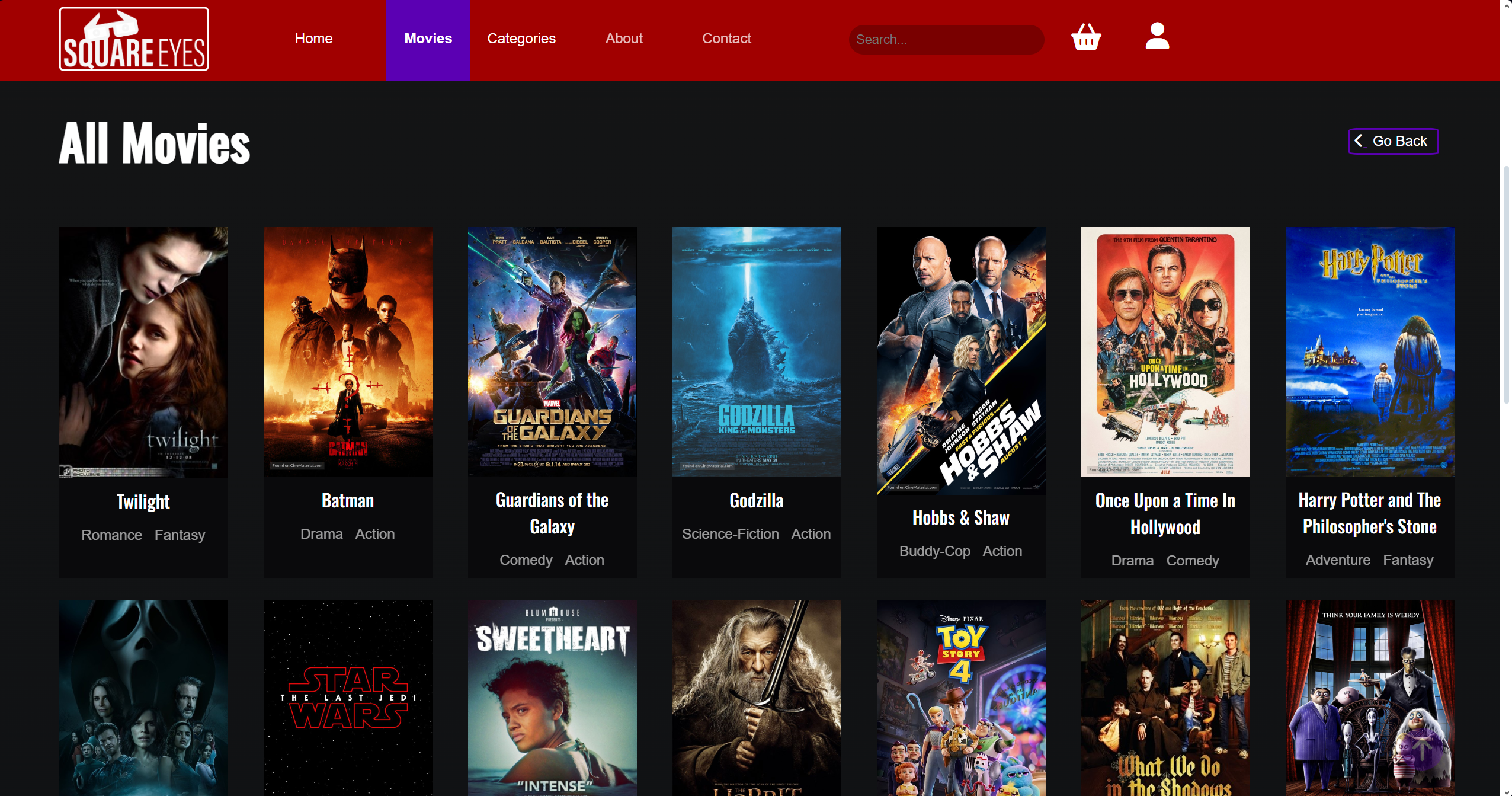Image resolution: width=1512 pixels, height=796 pixels.
Task: Go to the Contact page
Action: [x=726, y=38]
